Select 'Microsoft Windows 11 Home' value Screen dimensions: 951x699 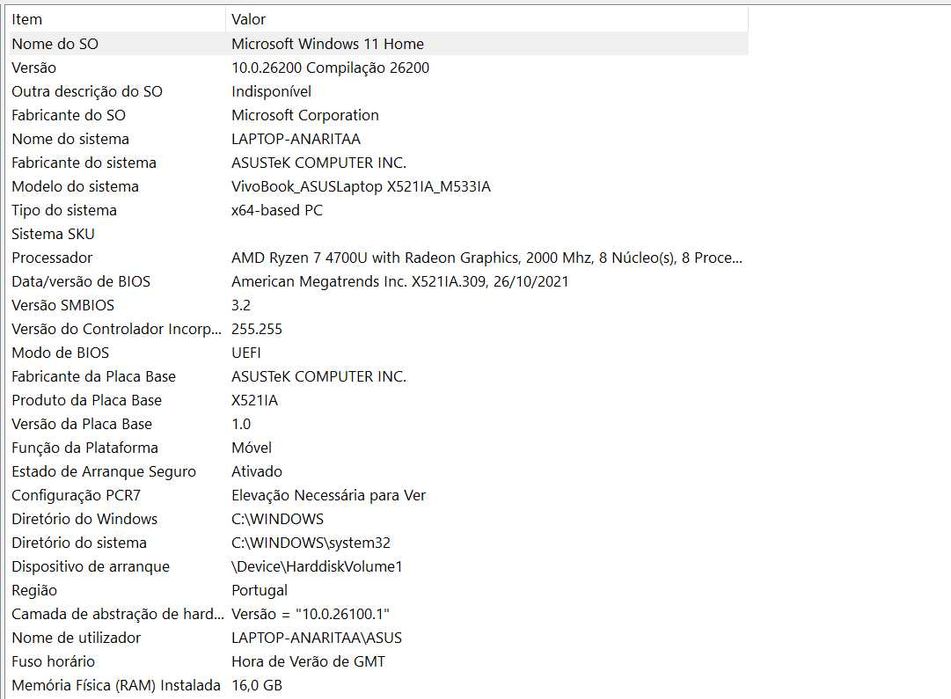pyautogui.click(x=328, y=44)
